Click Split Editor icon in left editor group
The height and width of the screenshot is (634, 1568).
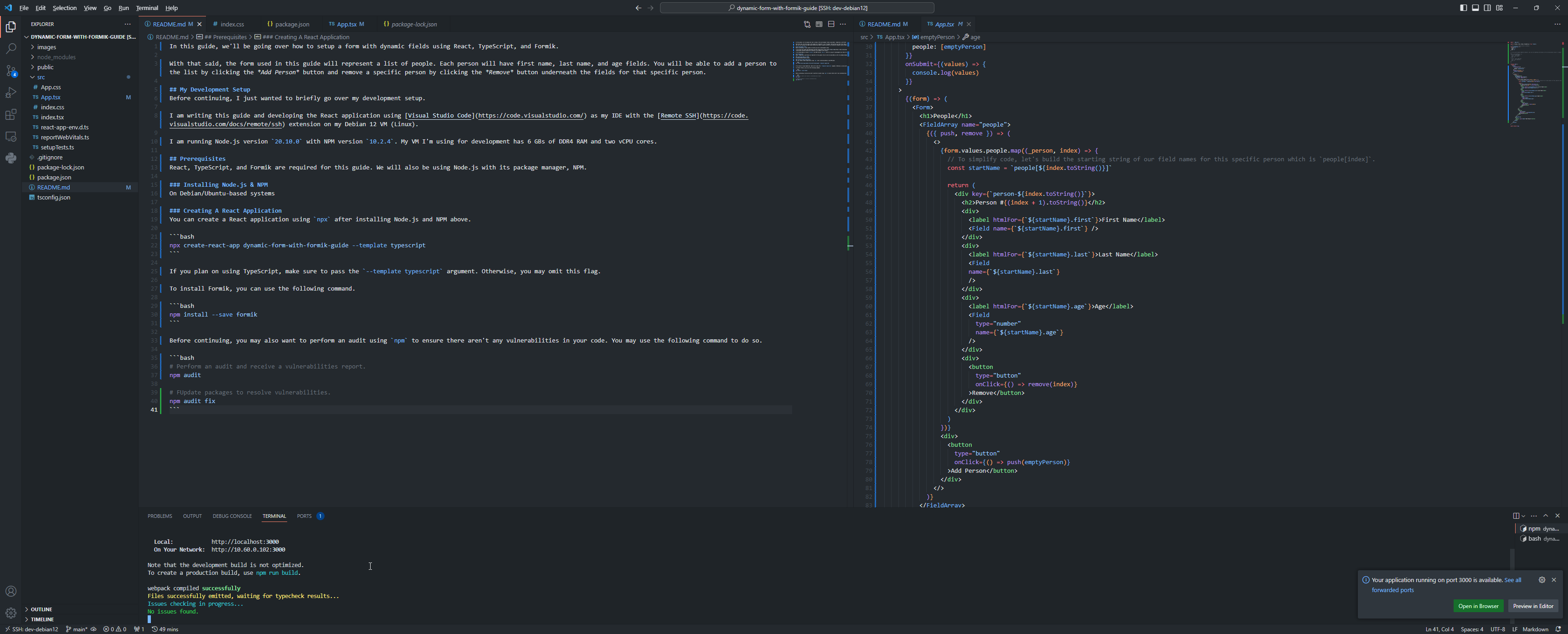(831, 24)
